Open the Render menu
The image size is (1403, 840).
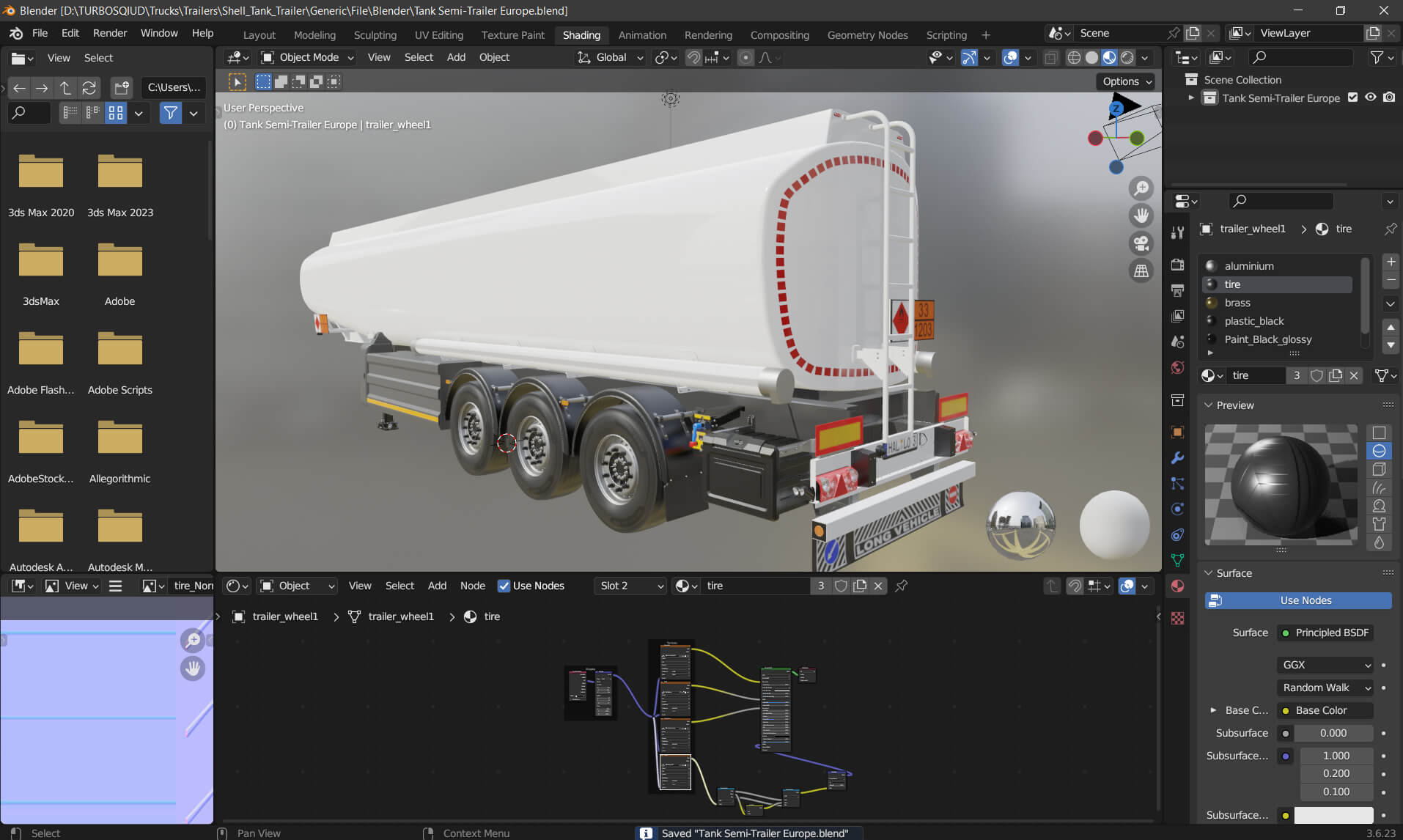pos(109,33)
